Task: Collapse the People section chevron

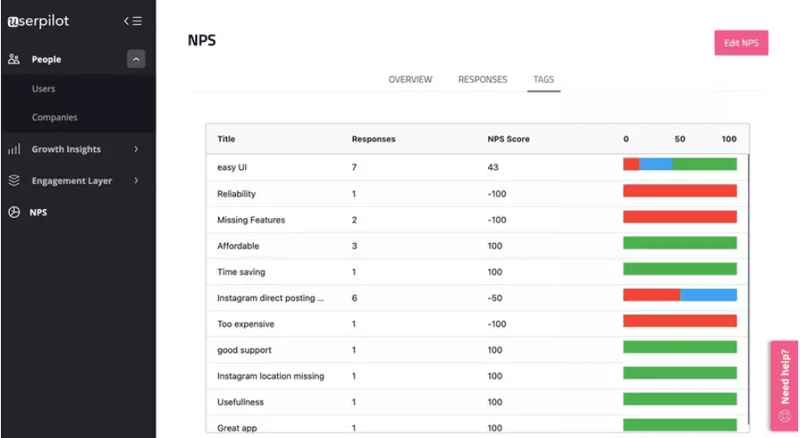Action: click(136, 59)
